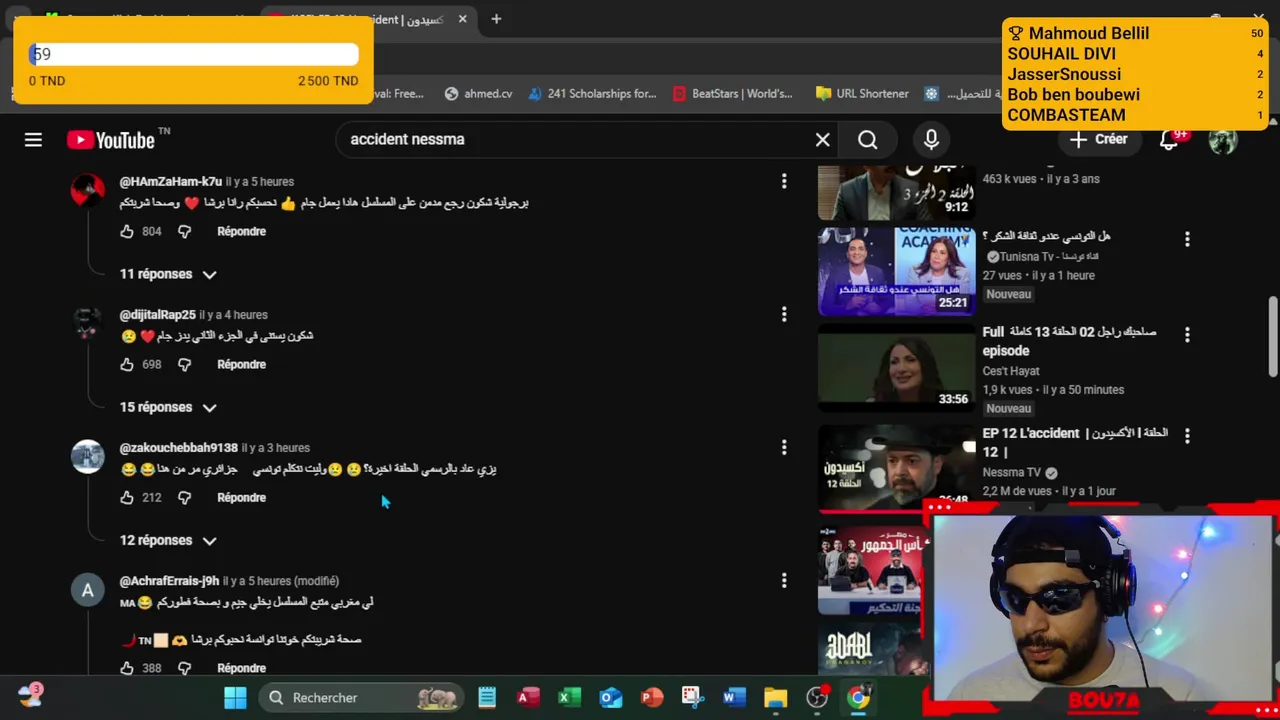Open the Windows Start menu

pos(235,698)
